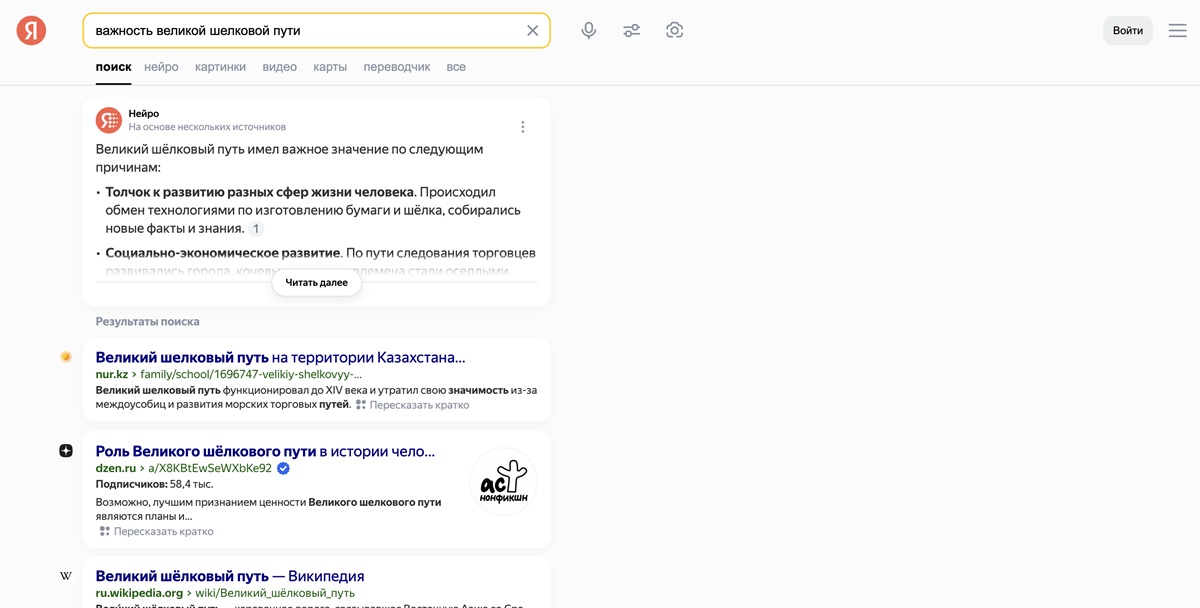
Task: Switch to the переводчик tab
Action: (396, 67)
